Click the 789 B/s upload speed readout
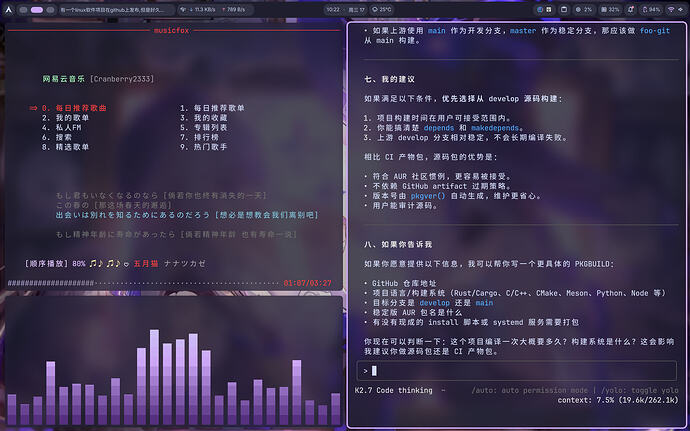Viewport: 690px width, 431px height. click(233, 9)
